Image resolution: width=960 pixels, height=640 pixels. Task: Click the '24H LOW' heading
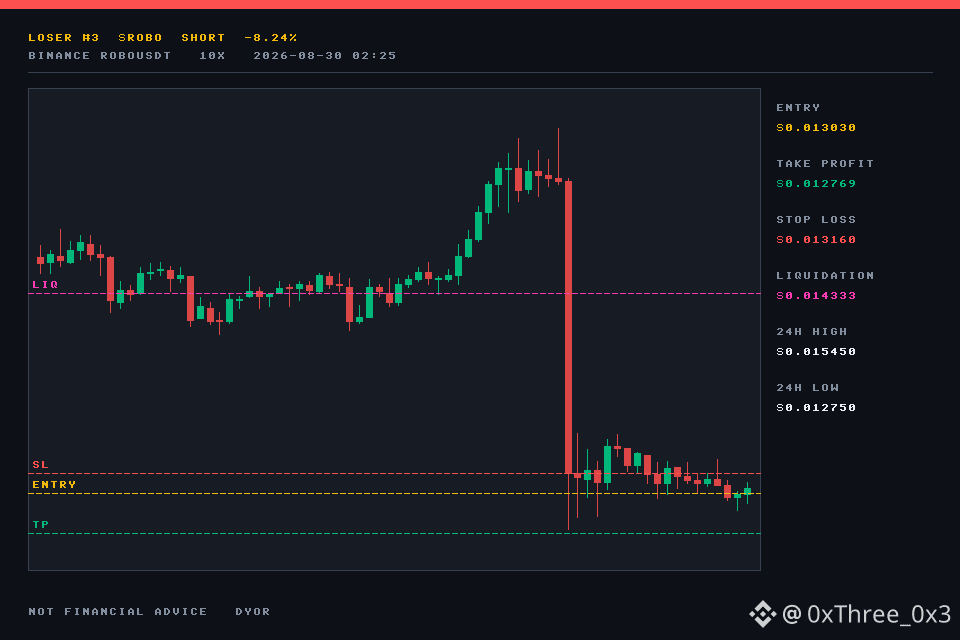[808, 388]
